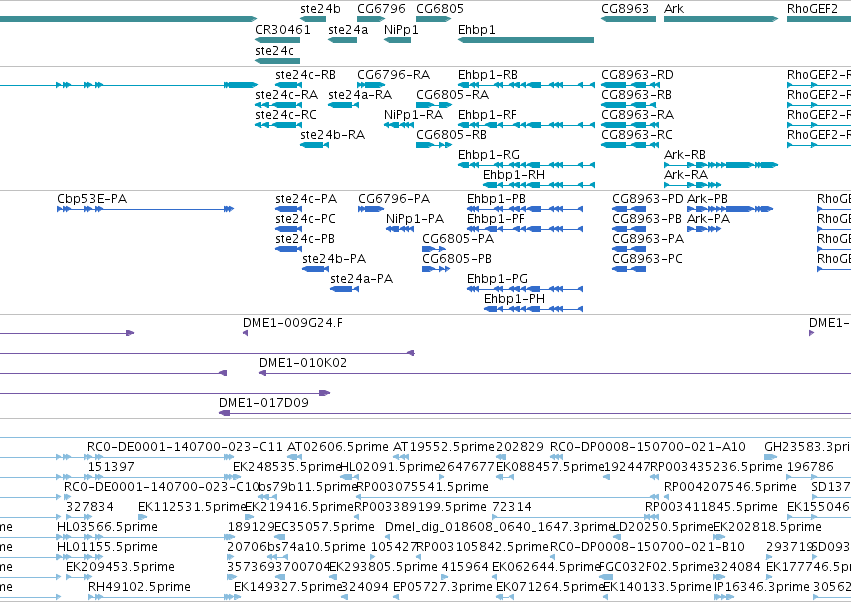The image size is (851, 602).
Task: Select protein Ehbp1-PH
Action: tap(515, 299)
